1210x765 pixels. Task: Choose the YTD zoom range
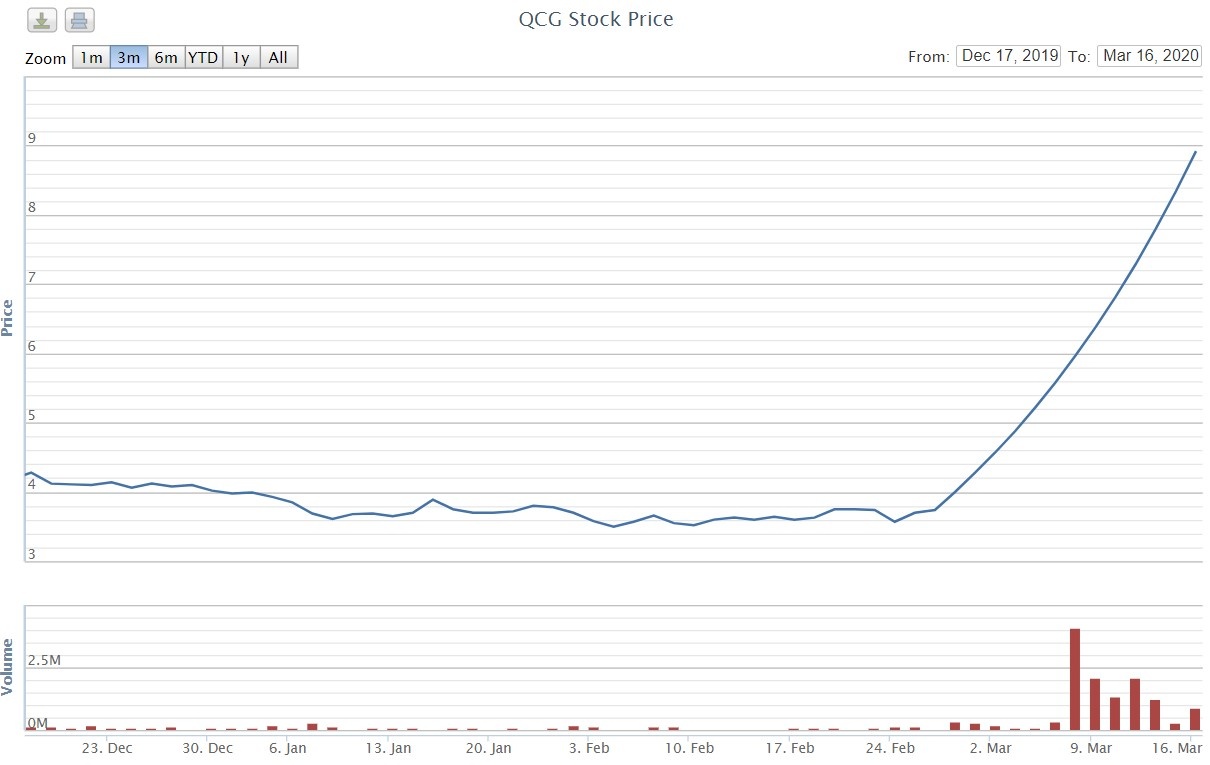click(x=203, y=57)
